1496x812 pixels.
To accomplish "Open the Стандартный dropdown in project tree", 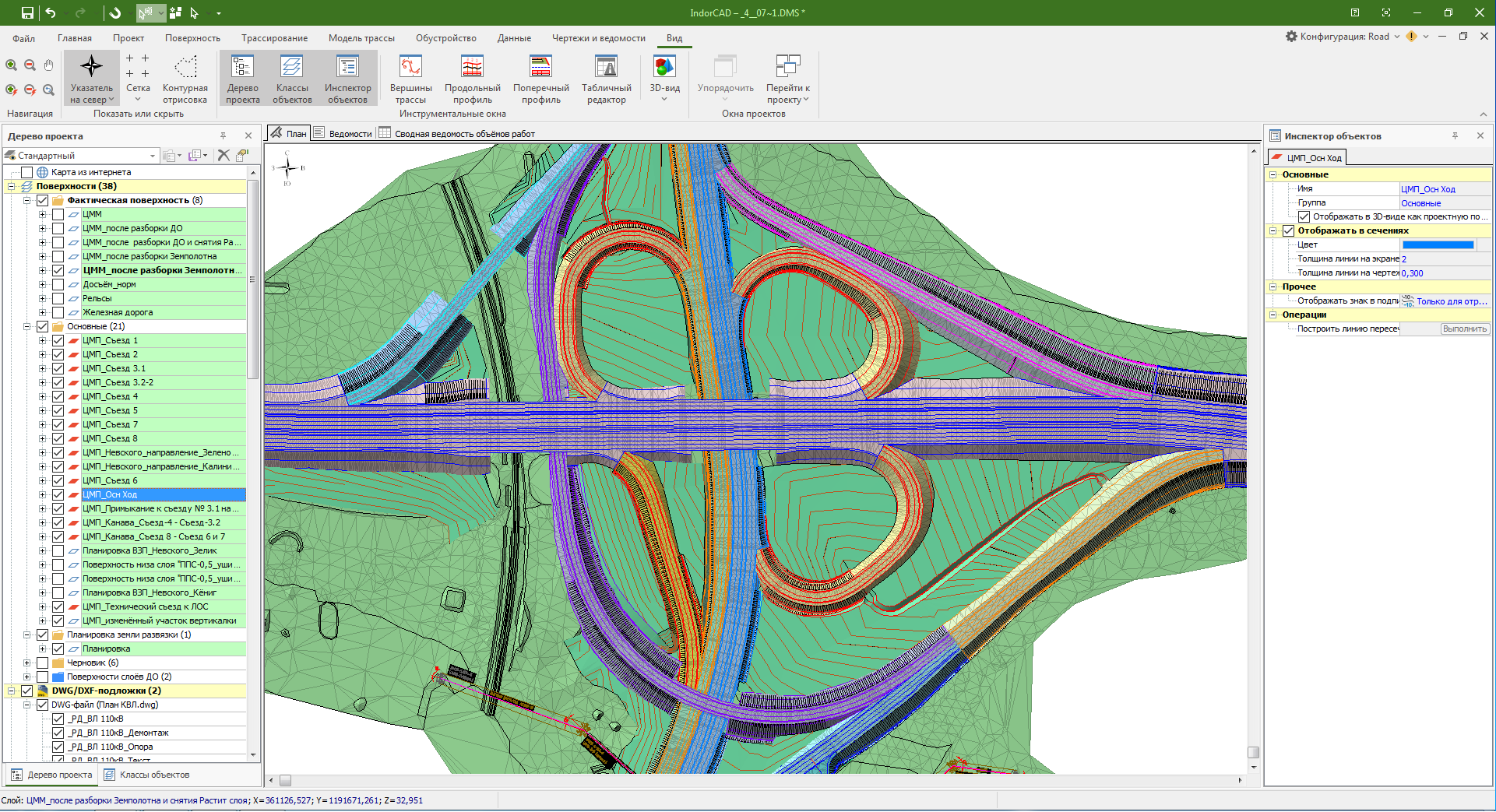I will tap(153, 156).
